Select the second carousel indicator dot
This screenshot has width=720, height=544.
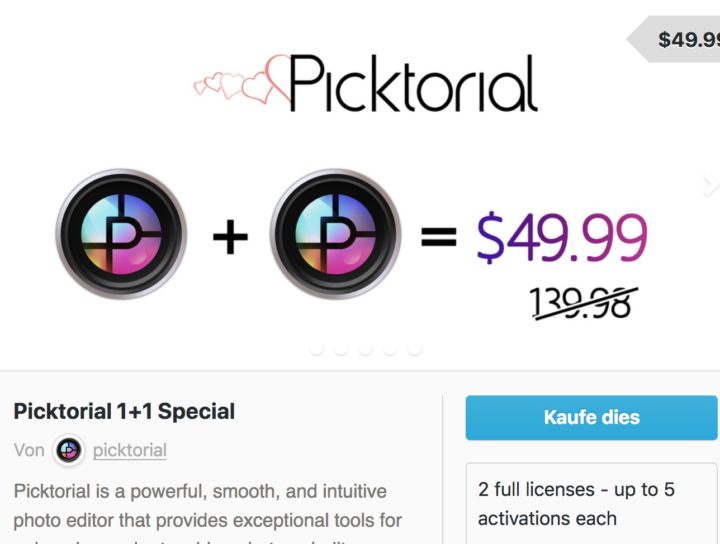(x=341, y=350)
